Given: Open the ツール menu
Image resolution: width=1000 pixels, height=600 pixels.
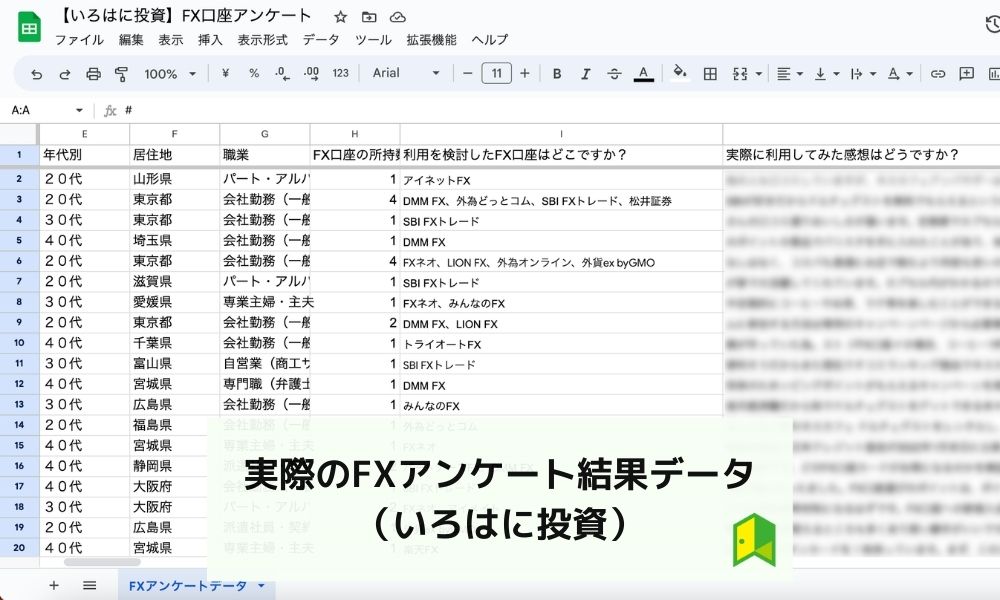Looking at the screenshot, I should (x=373, y=40).
